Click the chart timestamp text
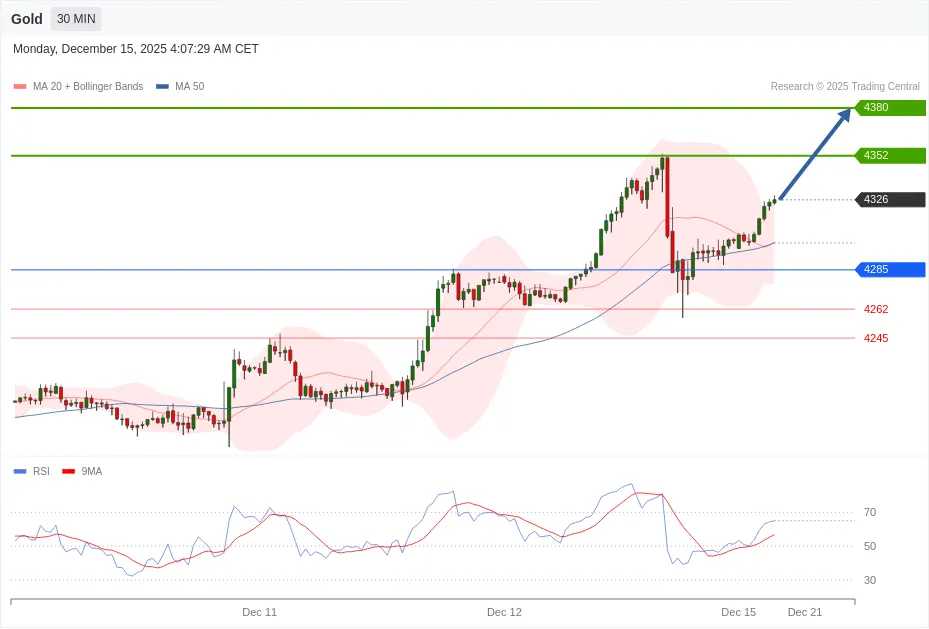929x629 pixels. (136, 49)
